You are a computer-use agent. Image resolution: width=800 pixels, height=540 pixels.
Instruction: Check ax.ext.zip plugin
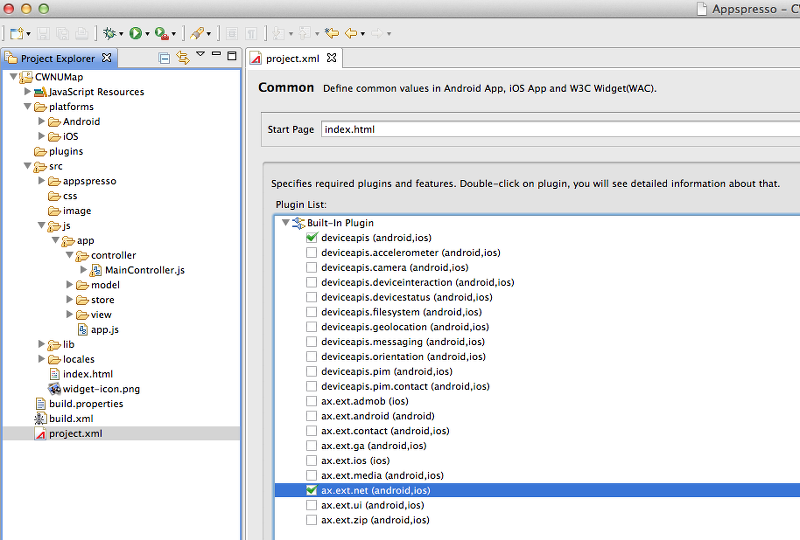pyautogui.click(x=311, y=520)
